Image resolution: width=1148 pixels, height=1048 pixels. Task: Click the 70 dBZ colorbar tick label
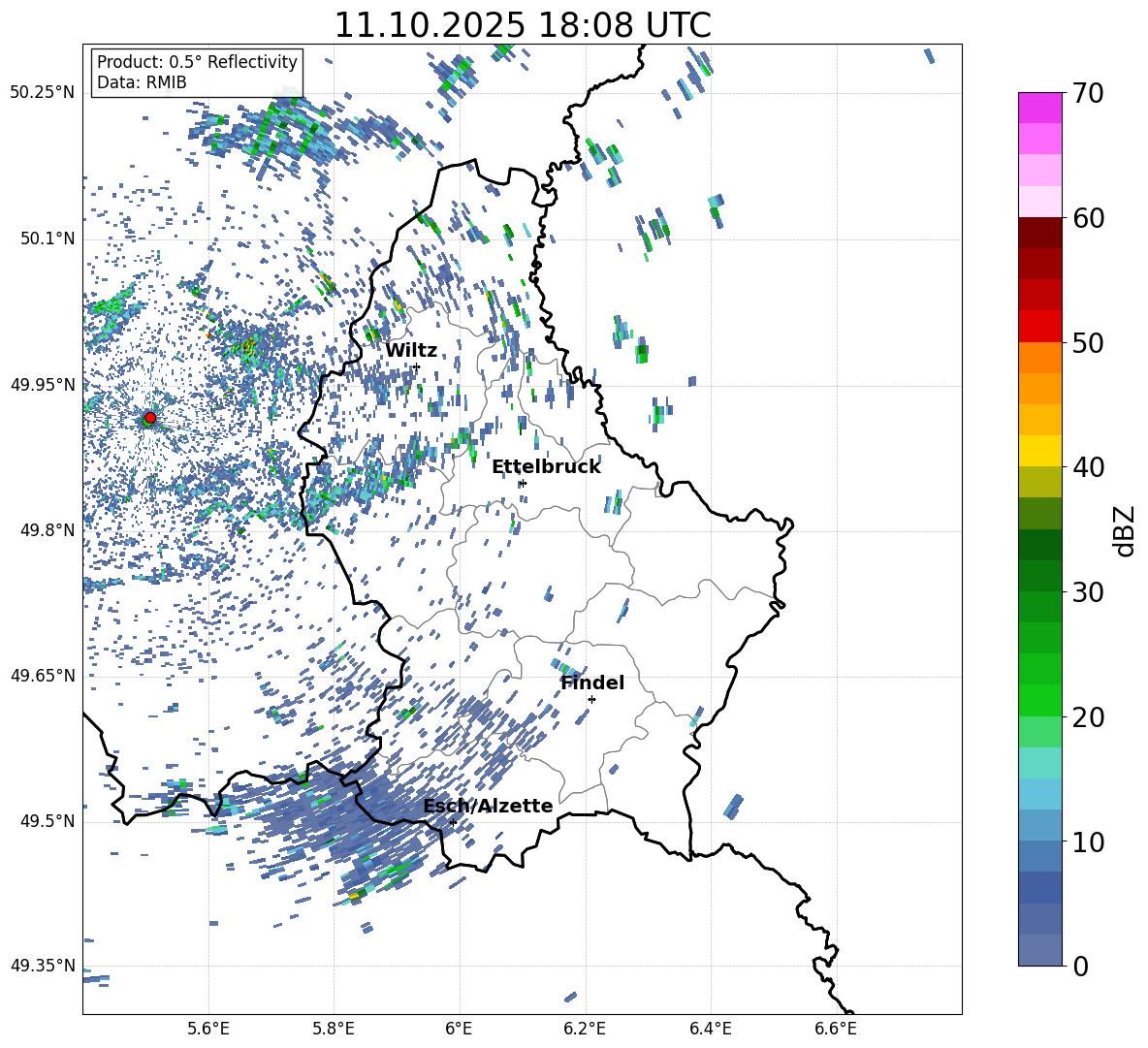(x=1088, y=94)
